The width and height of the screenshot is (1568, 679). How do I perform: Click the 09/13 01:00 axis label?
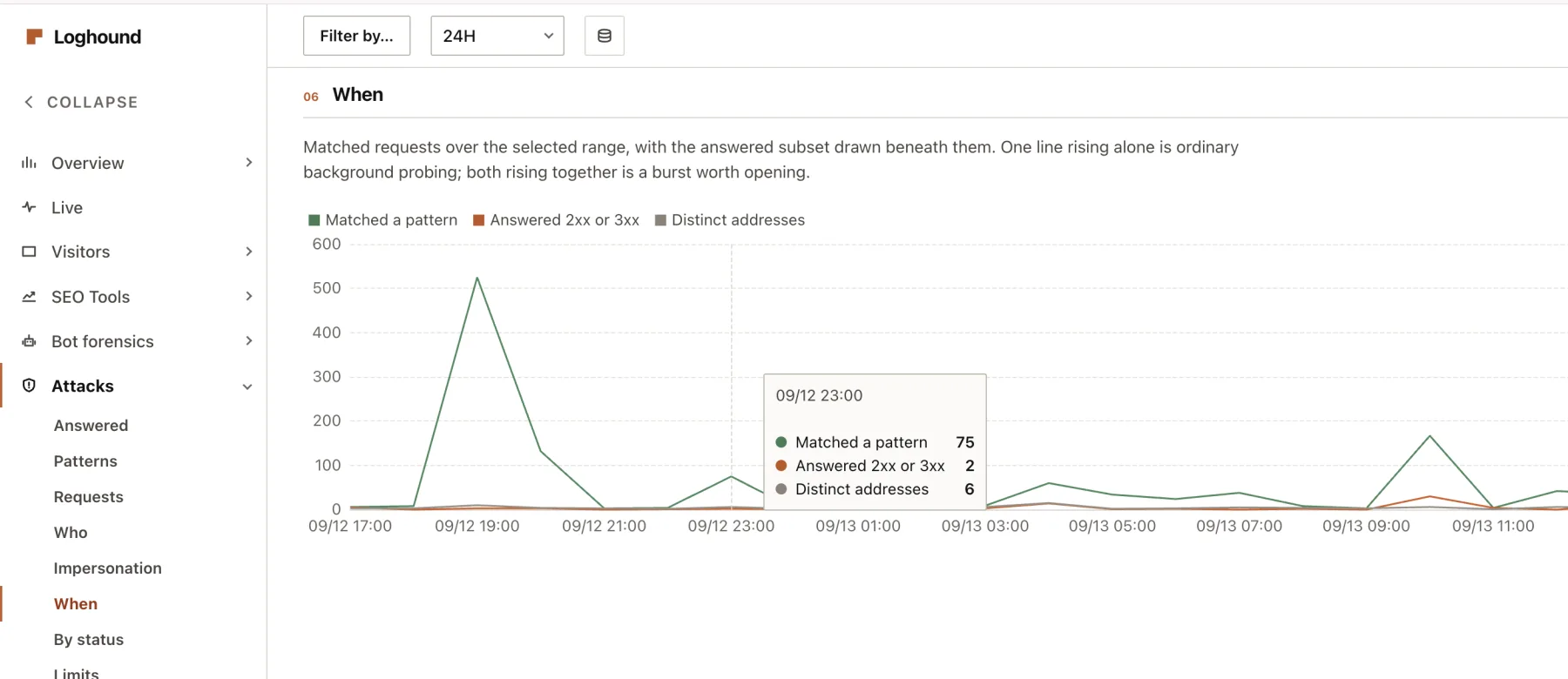858,526
